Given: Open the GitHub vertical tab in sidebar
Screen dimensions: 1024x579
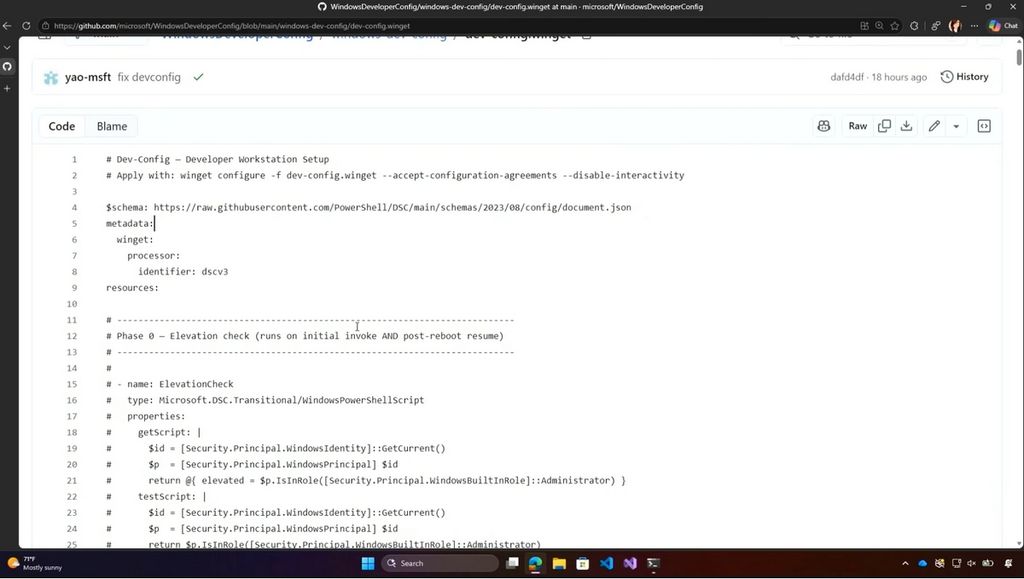Looking at the screenshot, I should (7, 67).
